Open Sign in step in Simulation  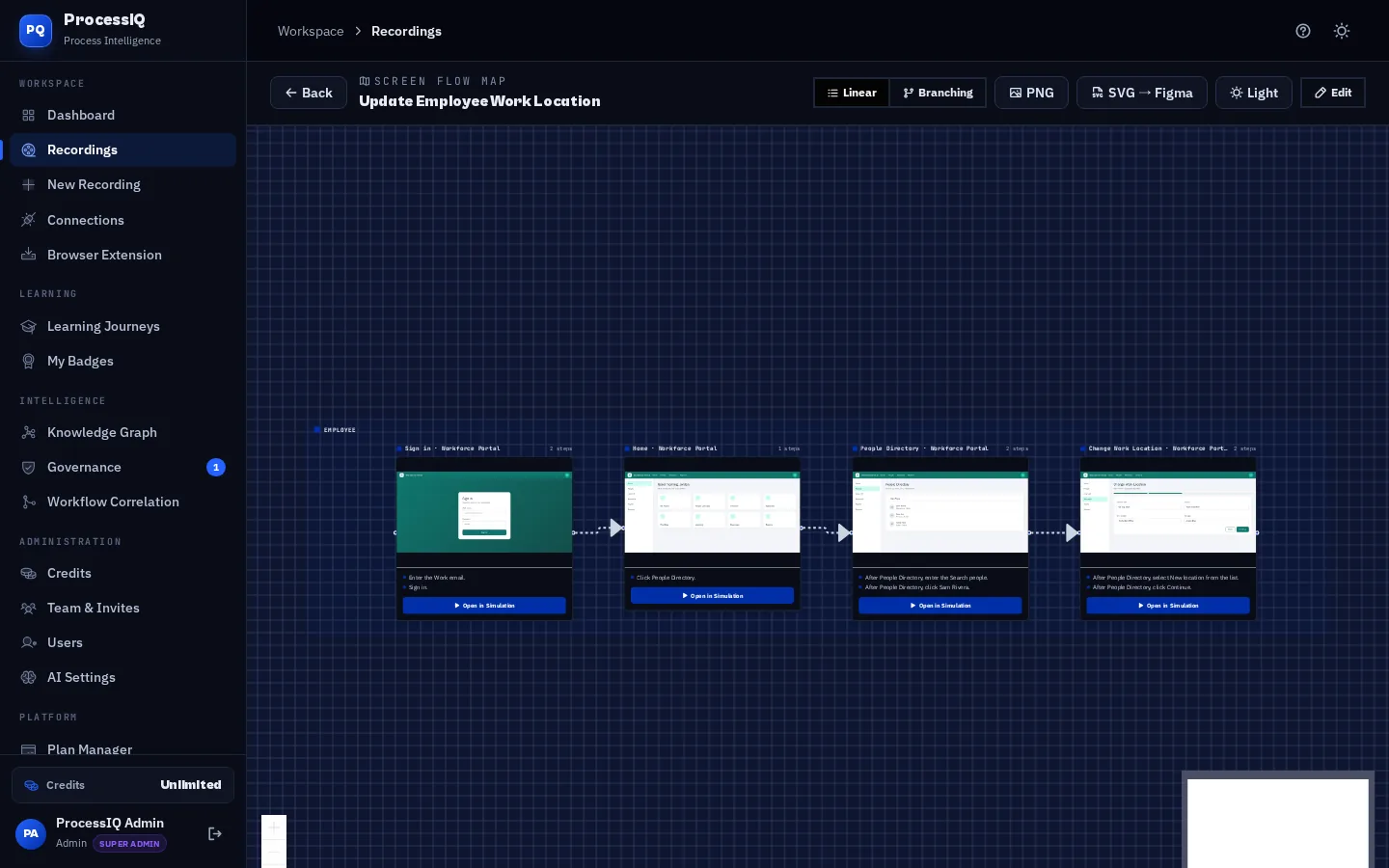pos(484,606)
